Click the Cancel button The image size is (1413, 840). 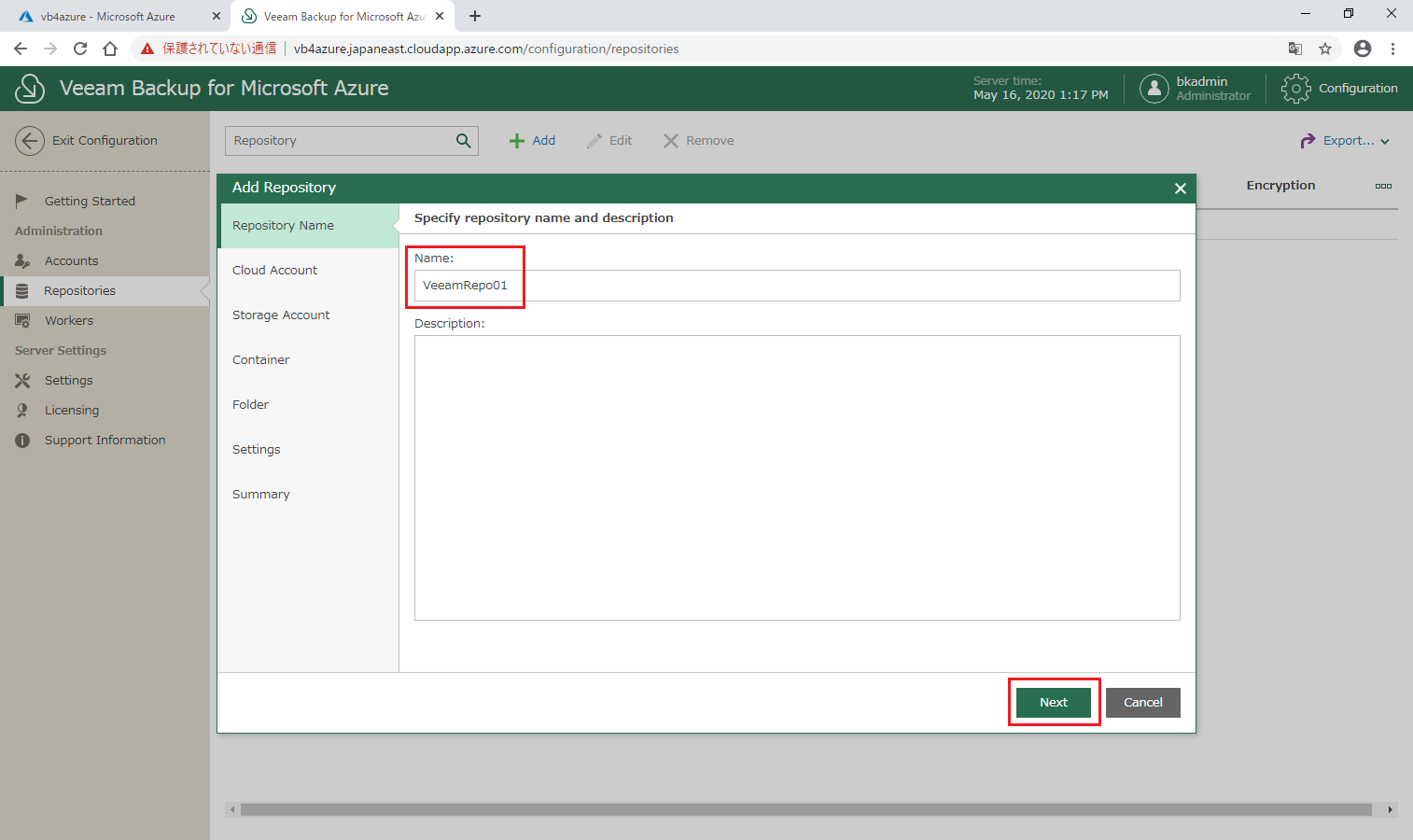coord(1143,703)
